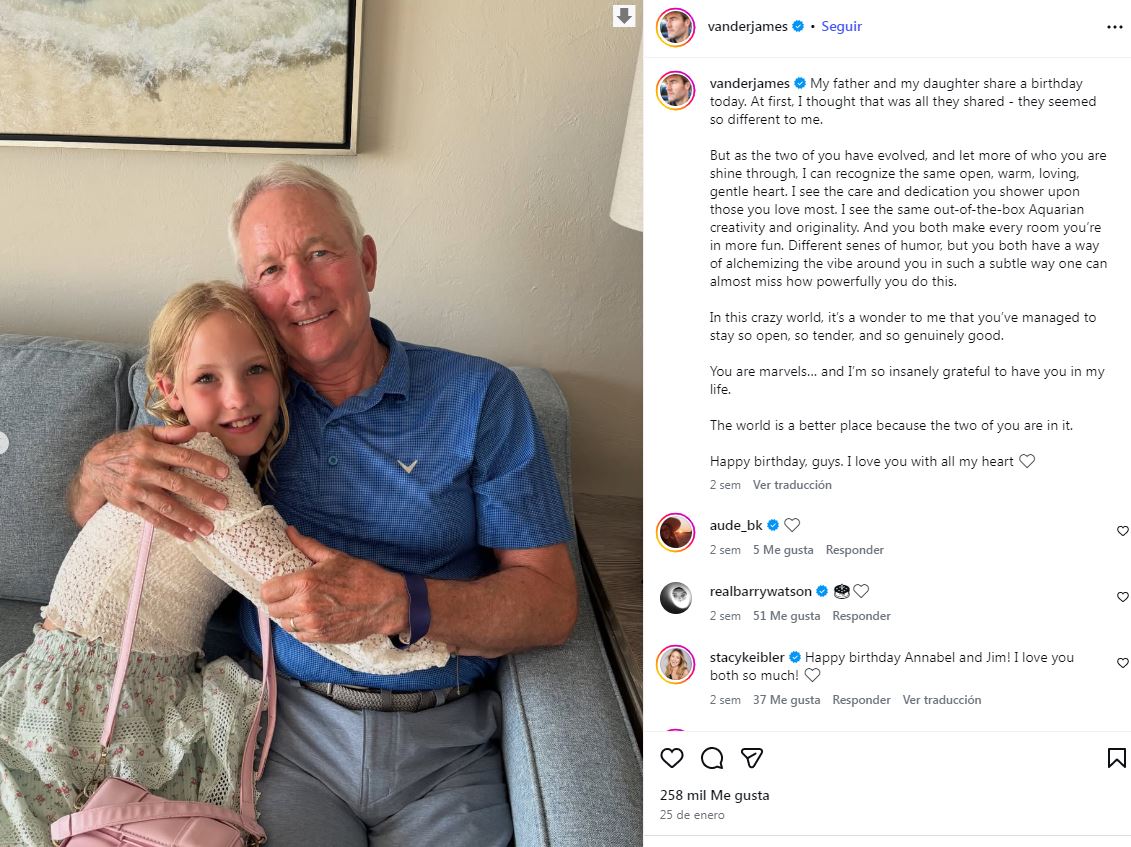This screenshot has width=1131, height=847.
Task: Open stacykeibler's profile avatar
Action: pos(676,664)
